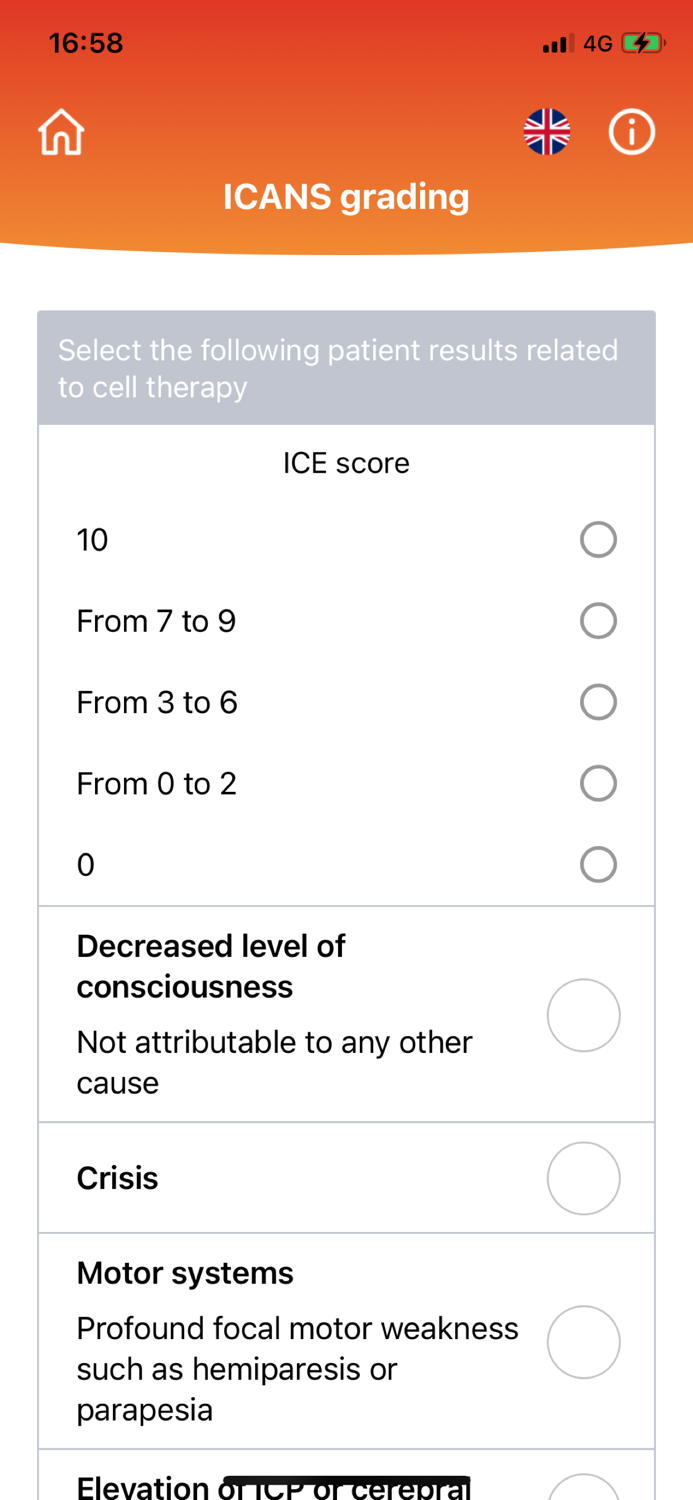Select the Motor systems symptom option

584,1341
